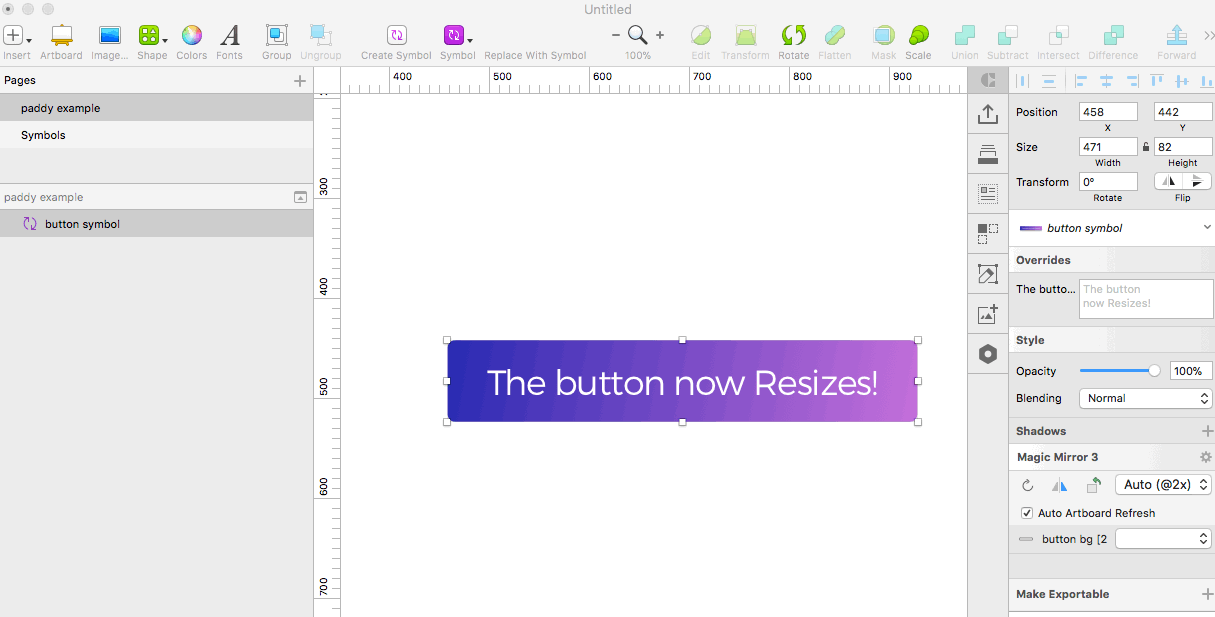
Task: Click the insert image plugin icon
Action: [x=988, y=314]
